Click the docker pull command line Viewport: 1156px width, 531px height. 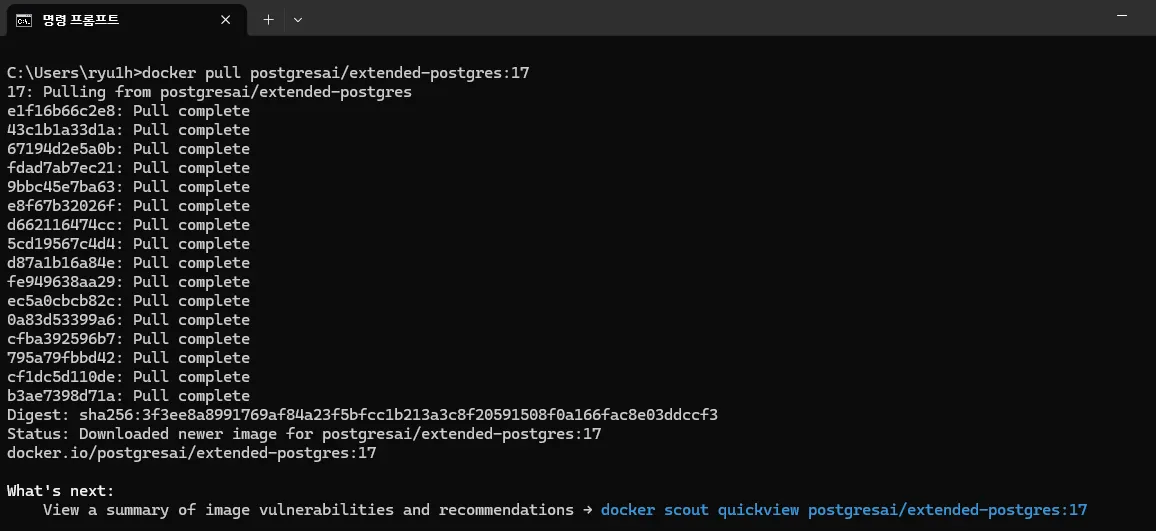(x=267, y=73)
